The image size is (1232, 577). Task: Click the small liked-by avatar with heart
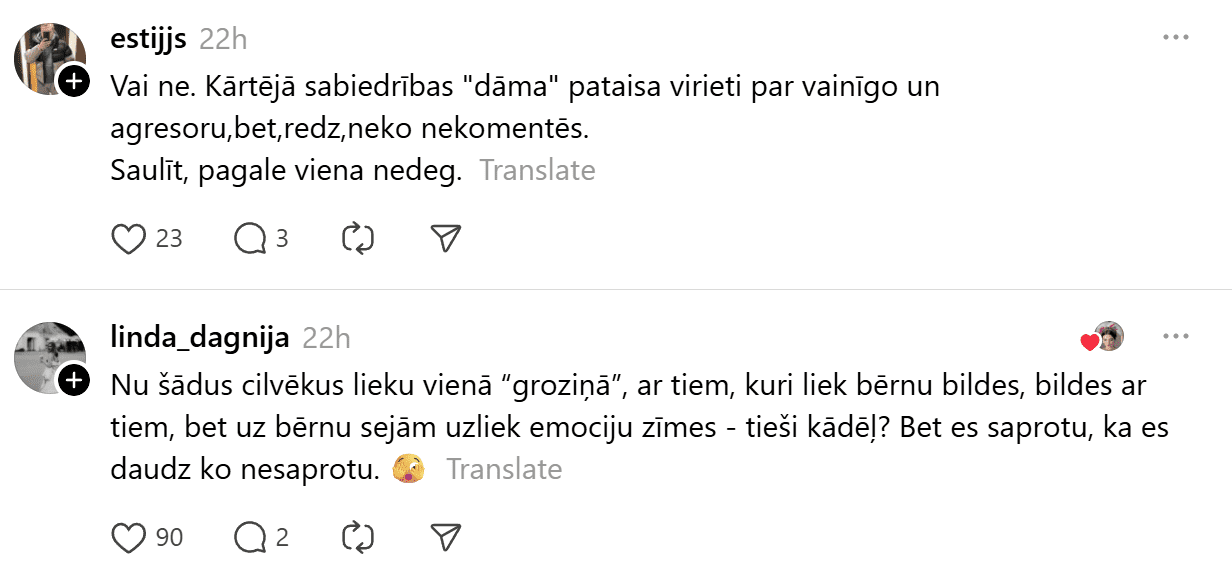(x=1106, y=337)
